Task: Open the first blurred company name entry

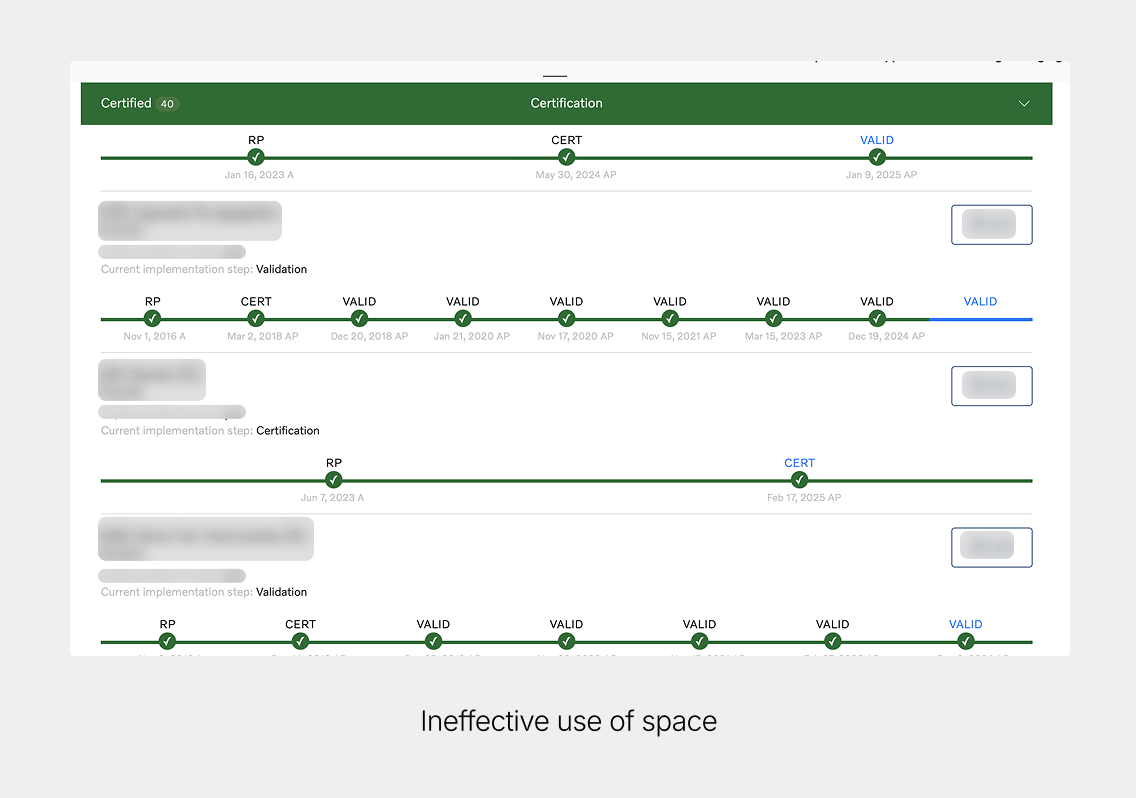Action: pos(190,221)
